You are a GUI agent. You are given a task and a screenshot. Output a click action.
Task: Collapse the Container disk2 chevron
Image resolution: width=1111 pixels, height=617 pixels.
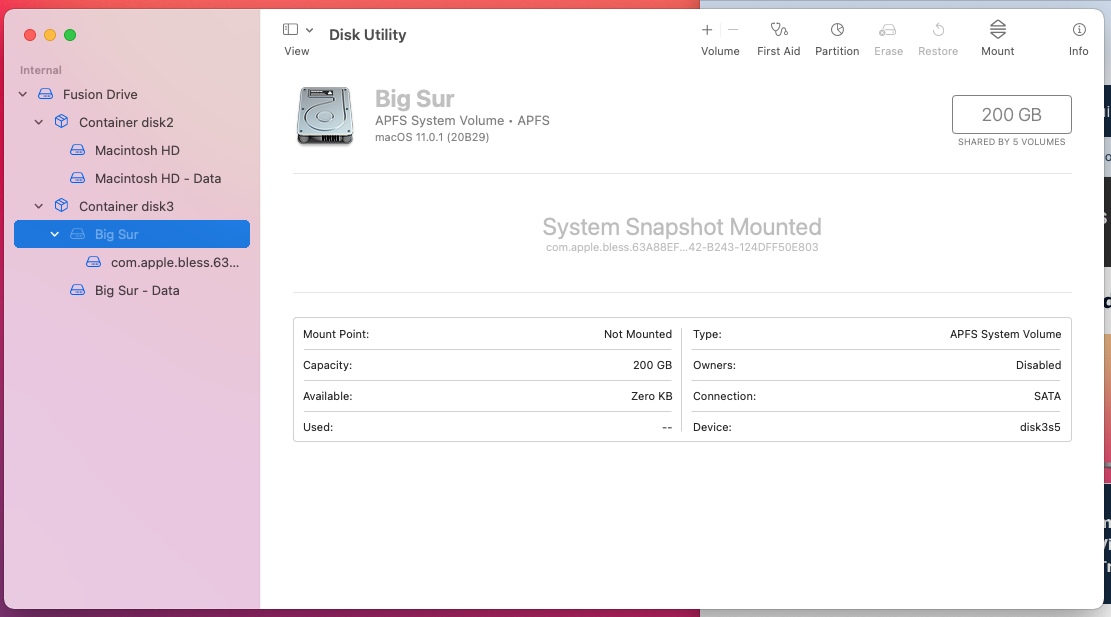(39, 122)
